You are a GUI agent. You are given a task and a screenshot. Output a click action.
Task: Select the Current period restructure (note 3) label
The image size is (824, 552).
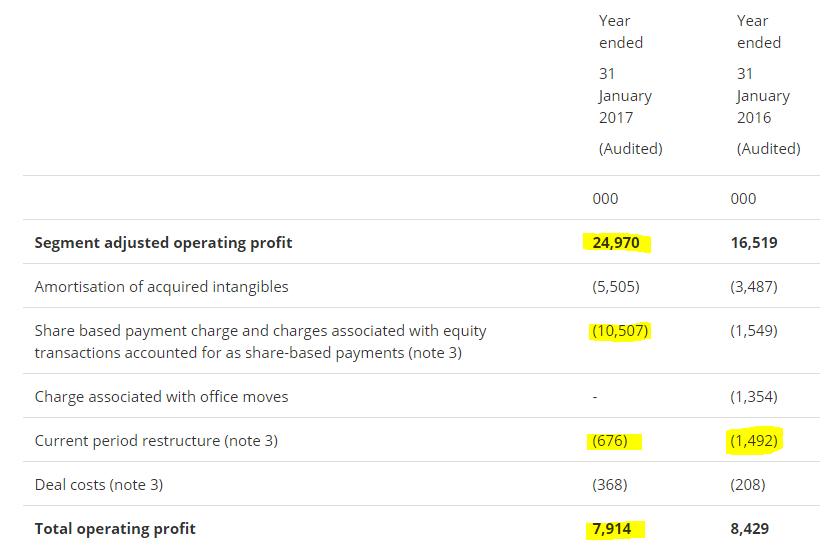(156, 441)
